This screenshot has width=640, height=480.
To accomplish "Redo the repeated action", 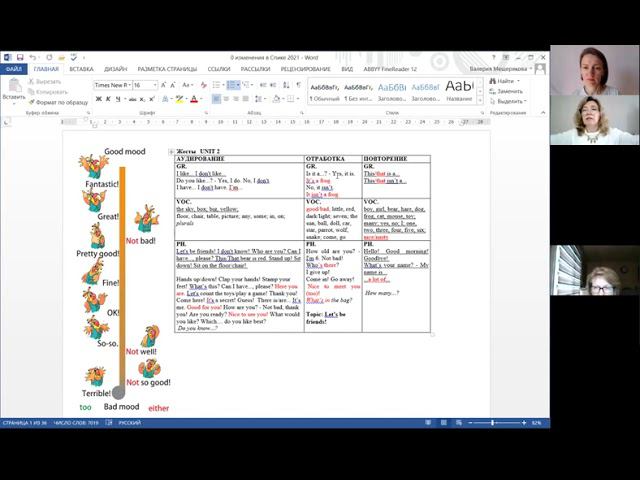I will 49,58.
